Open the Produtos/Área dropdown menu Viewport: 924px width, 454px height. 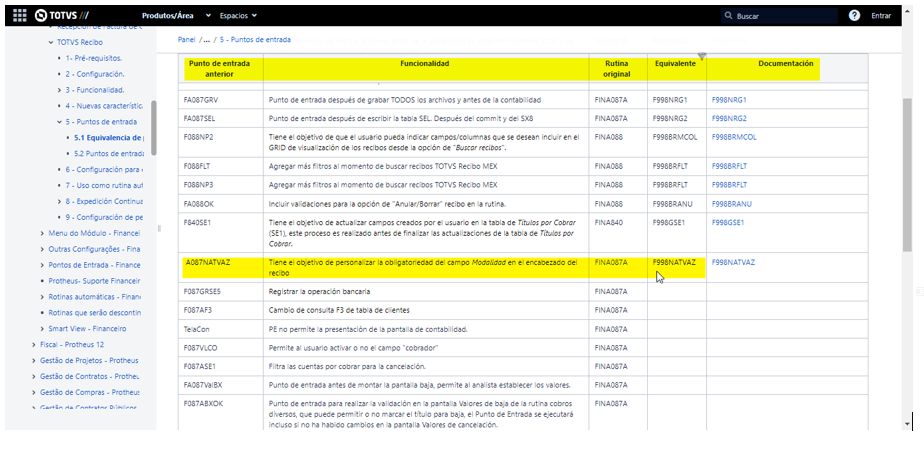point(176,16)
